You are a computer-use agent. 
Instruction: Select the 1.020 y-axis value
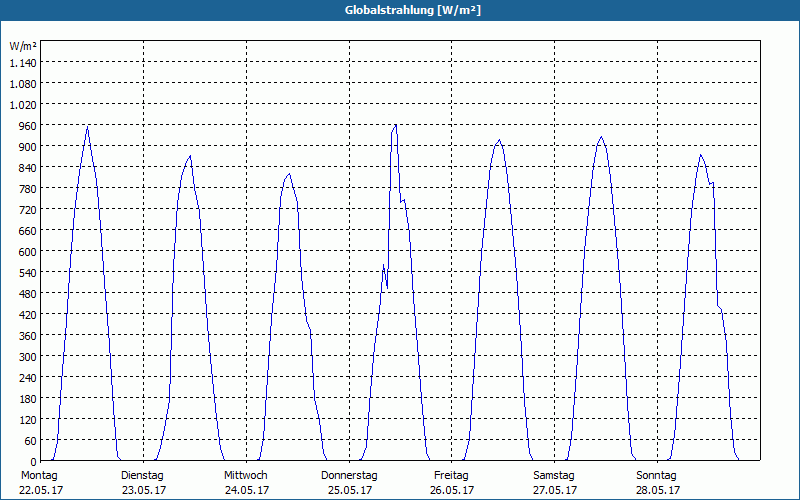click(x=23, y=105)
